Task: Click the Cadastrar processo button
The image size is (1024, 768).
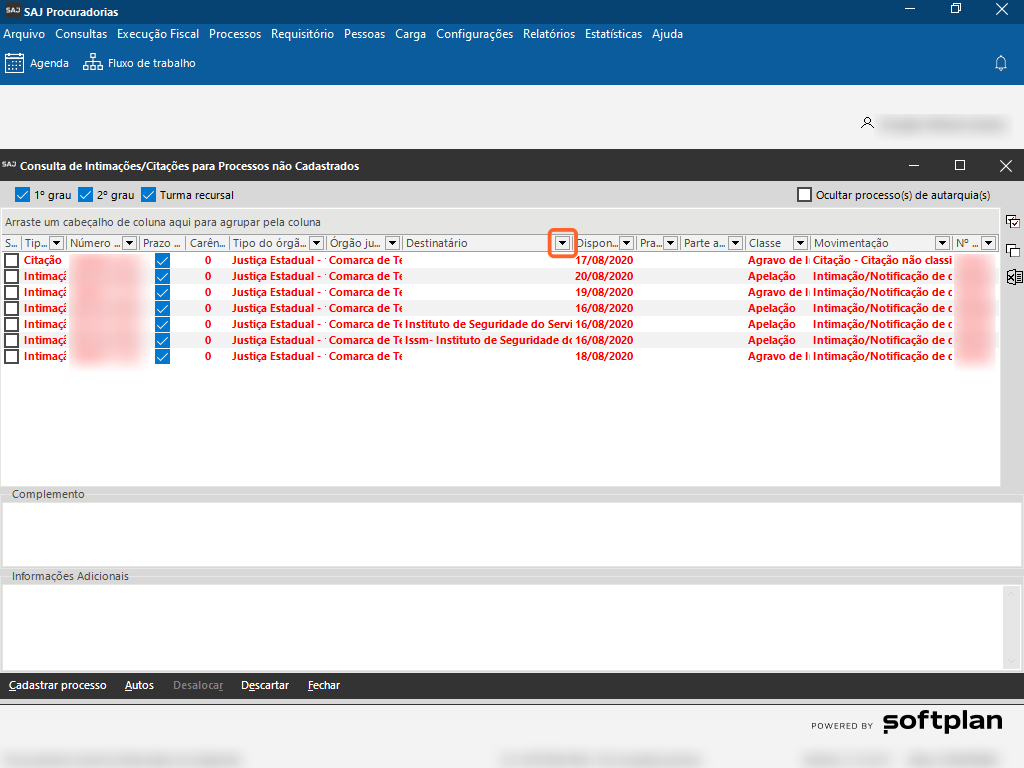Action: 57,685
